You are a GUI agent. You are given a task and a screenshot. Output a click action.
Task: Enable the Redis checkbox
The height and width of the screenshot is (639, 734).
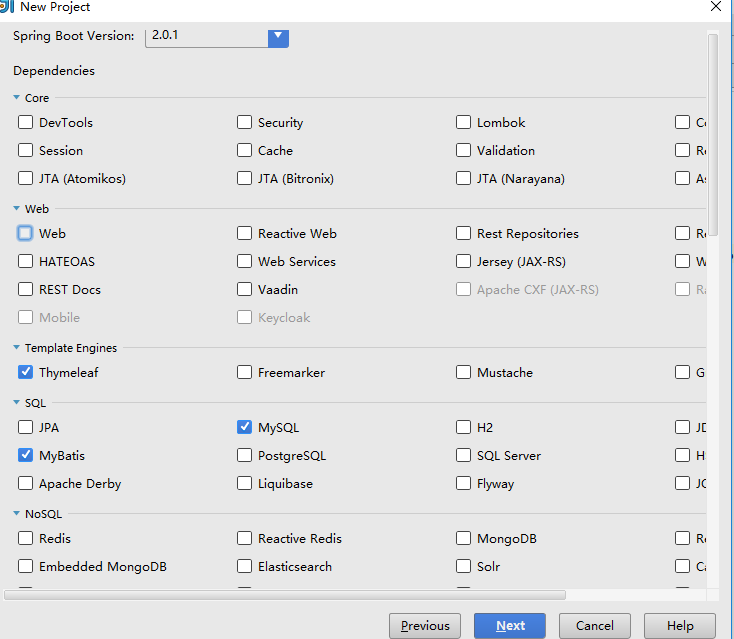coord(25,538)
